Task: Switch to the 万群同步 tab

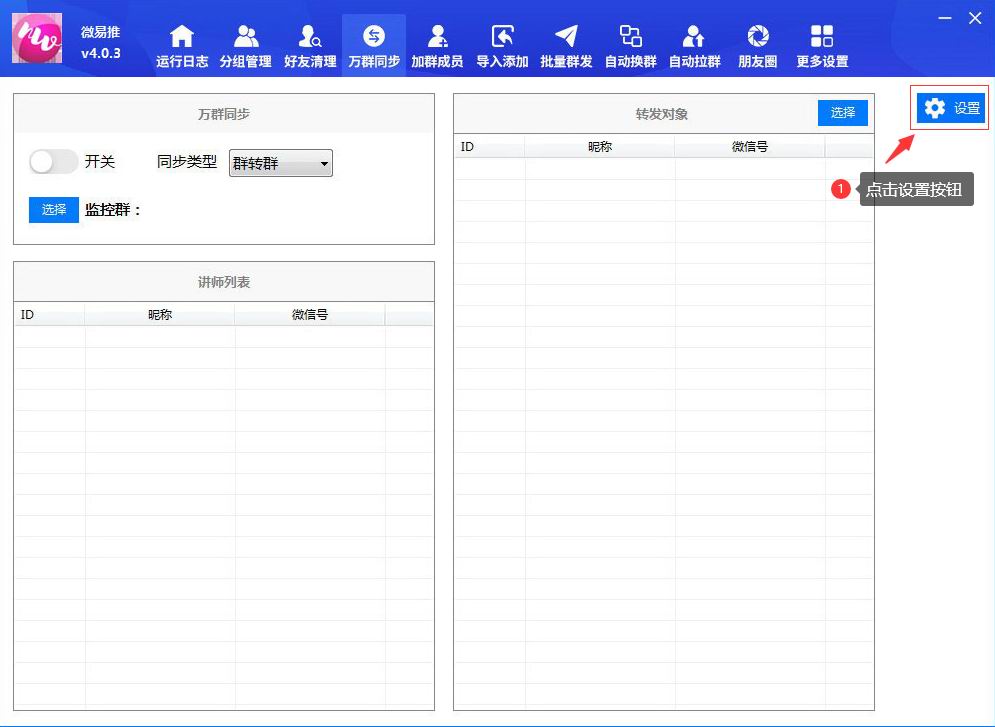Action: (x=373, y=46)
